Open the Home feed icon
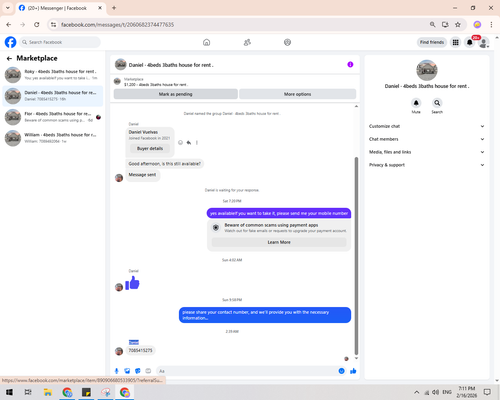 pos(206,42)
